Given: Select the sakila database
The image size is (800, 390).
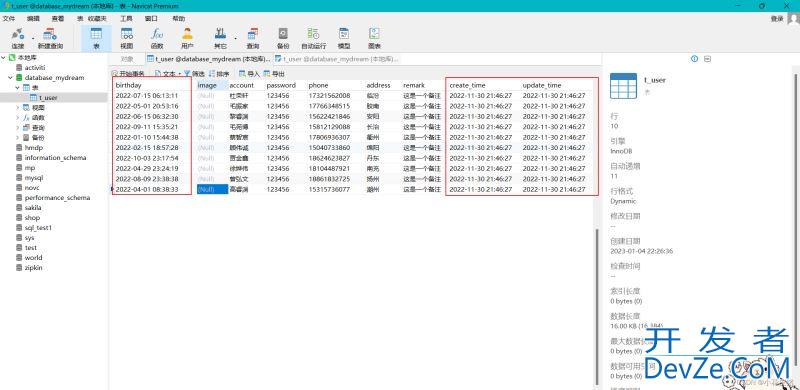Looking at the screenshot, I should pyautogui.click(x=33, y=208).
